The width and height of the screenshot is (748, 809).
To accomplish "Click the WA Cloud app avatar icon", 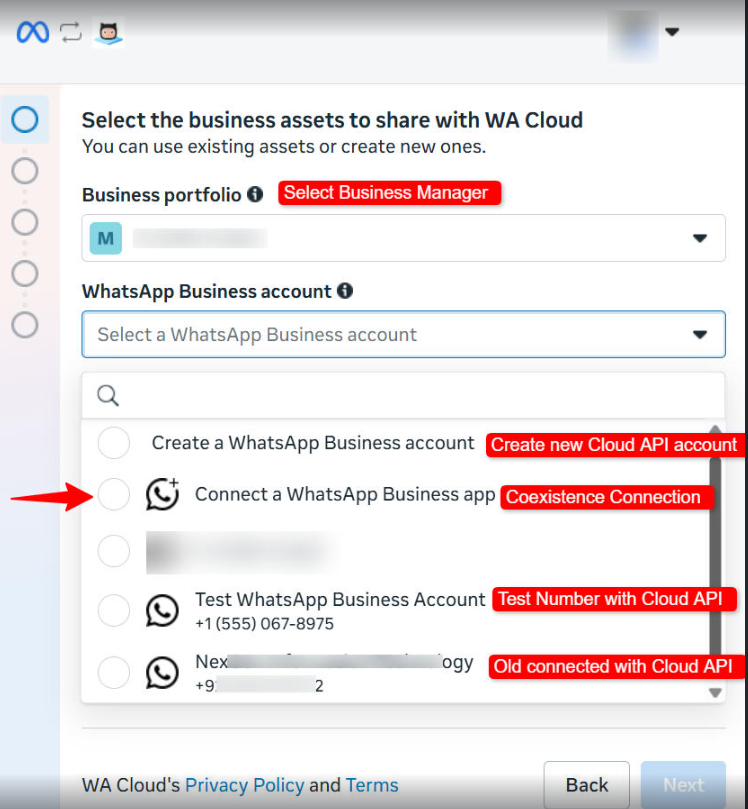I will point(108,33).
